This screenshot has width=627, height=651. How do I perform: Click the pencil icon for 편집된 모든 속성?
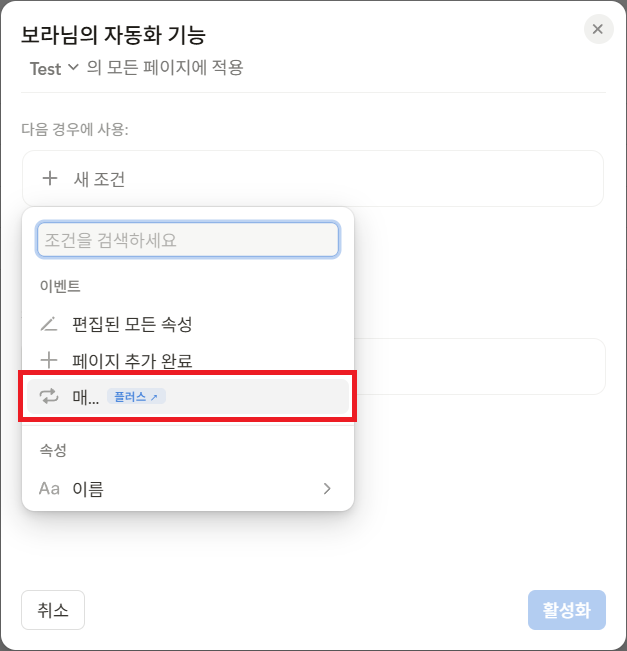[49, 324]
